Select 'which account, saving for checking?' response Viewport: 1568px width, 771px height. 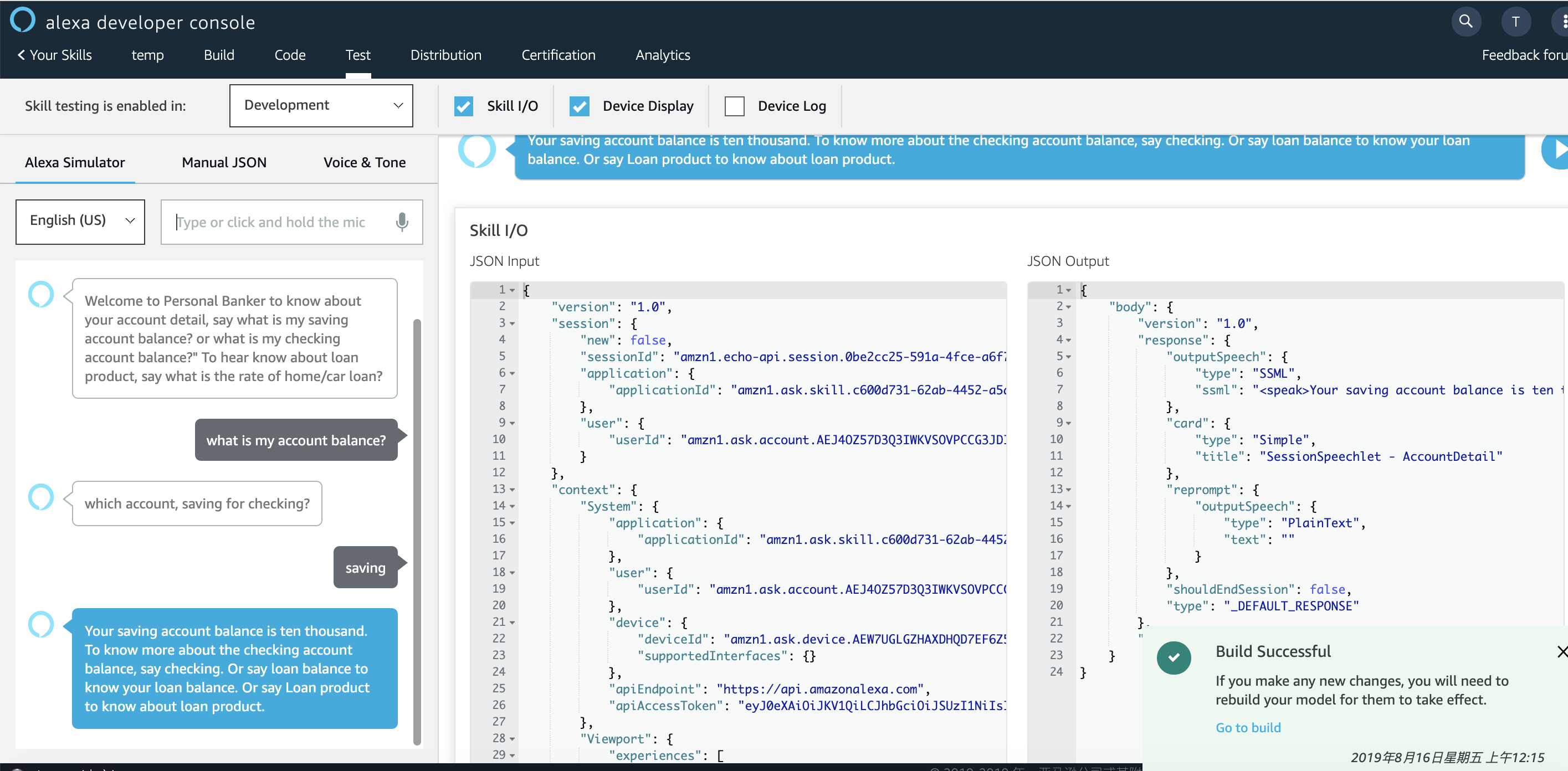pos(197,504)
